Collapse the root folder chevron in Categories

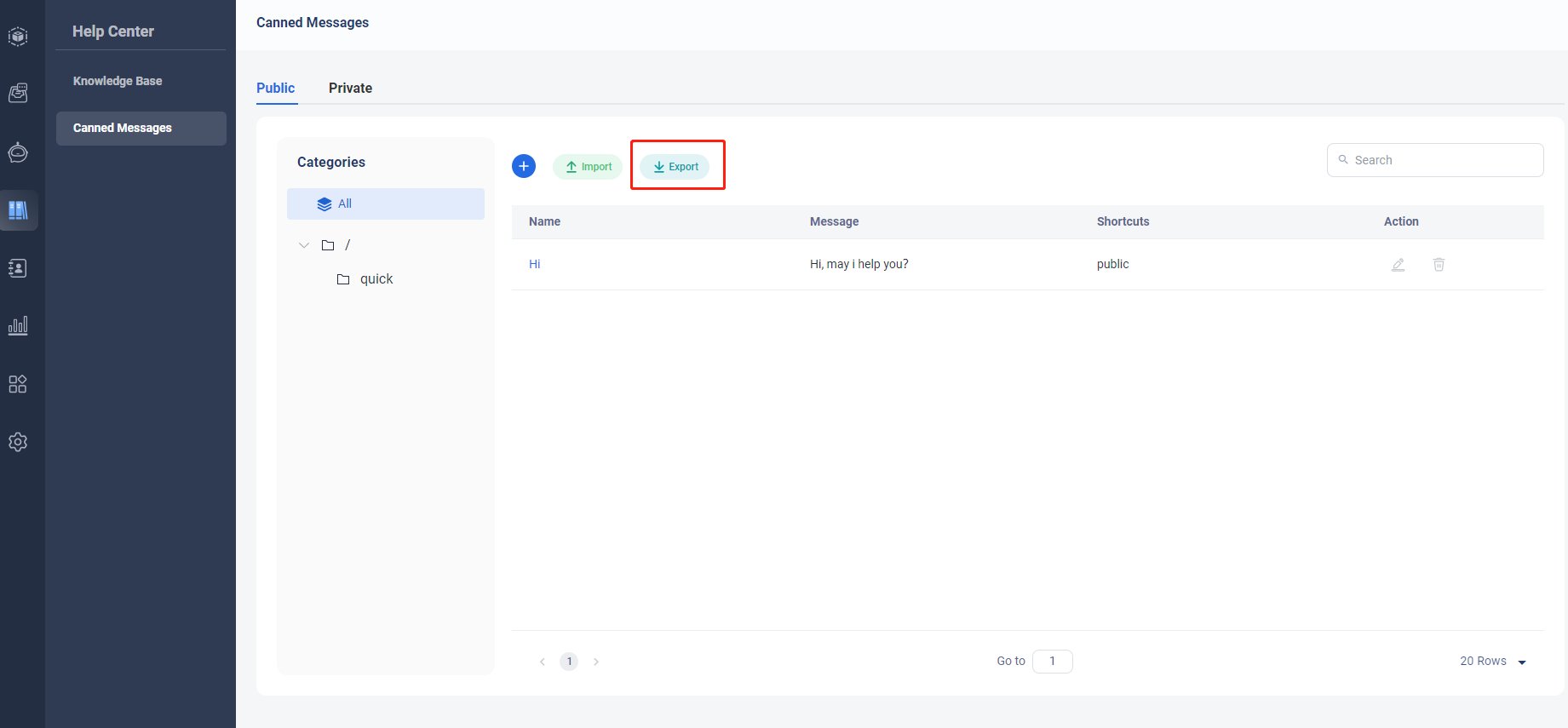pyautogui.click(x=304, y=245)
